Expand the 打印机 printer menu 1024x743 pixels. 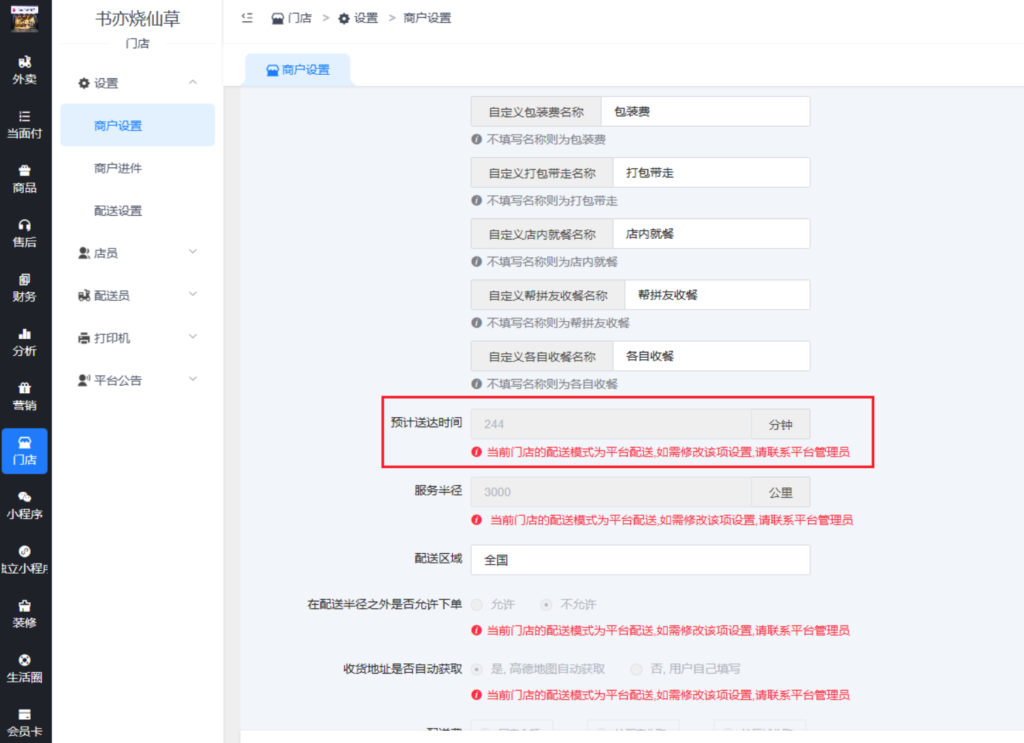(137, 338)
